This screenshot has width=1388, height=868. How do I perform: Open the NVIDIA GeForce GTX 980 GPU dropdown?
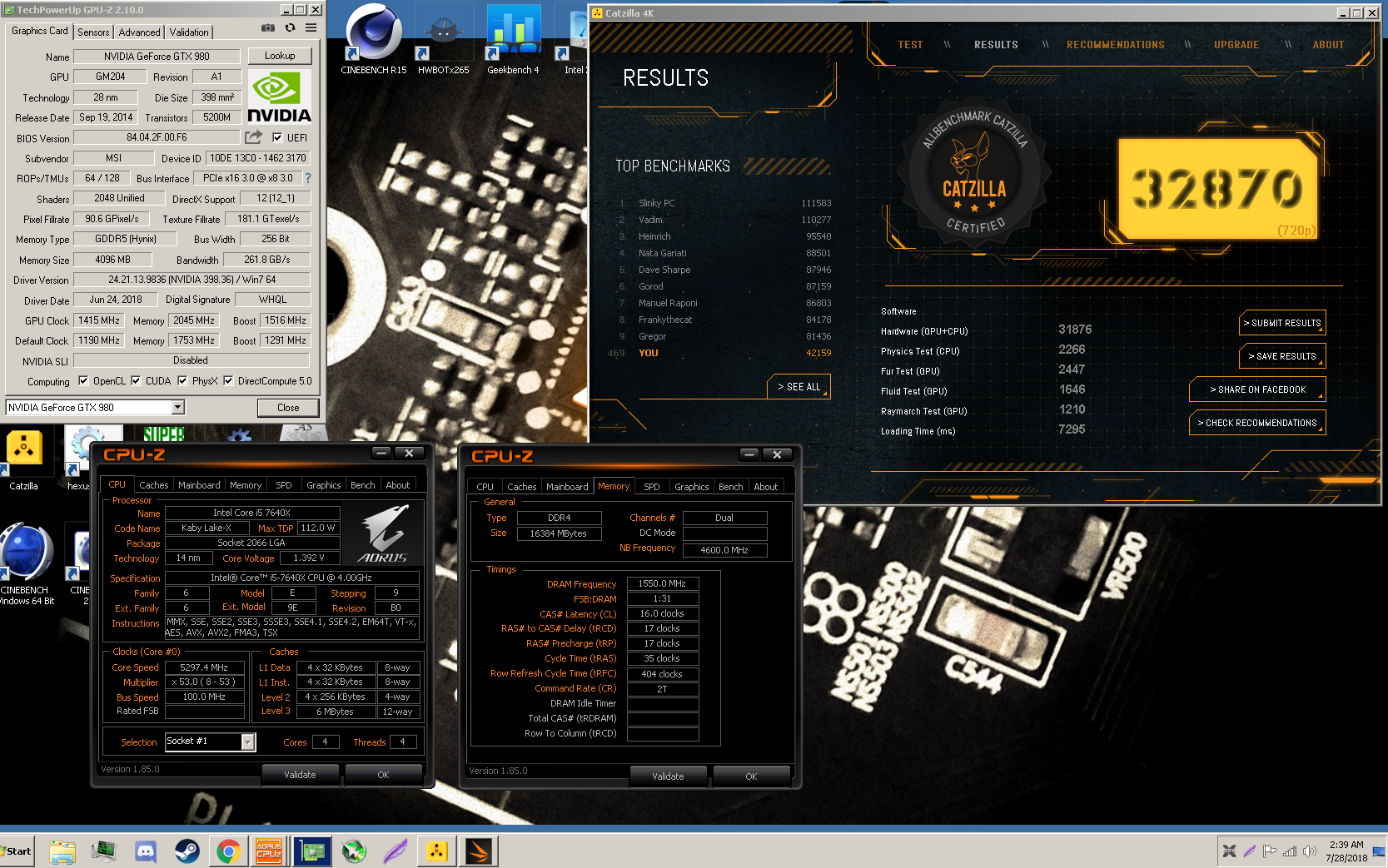[178, 407]
